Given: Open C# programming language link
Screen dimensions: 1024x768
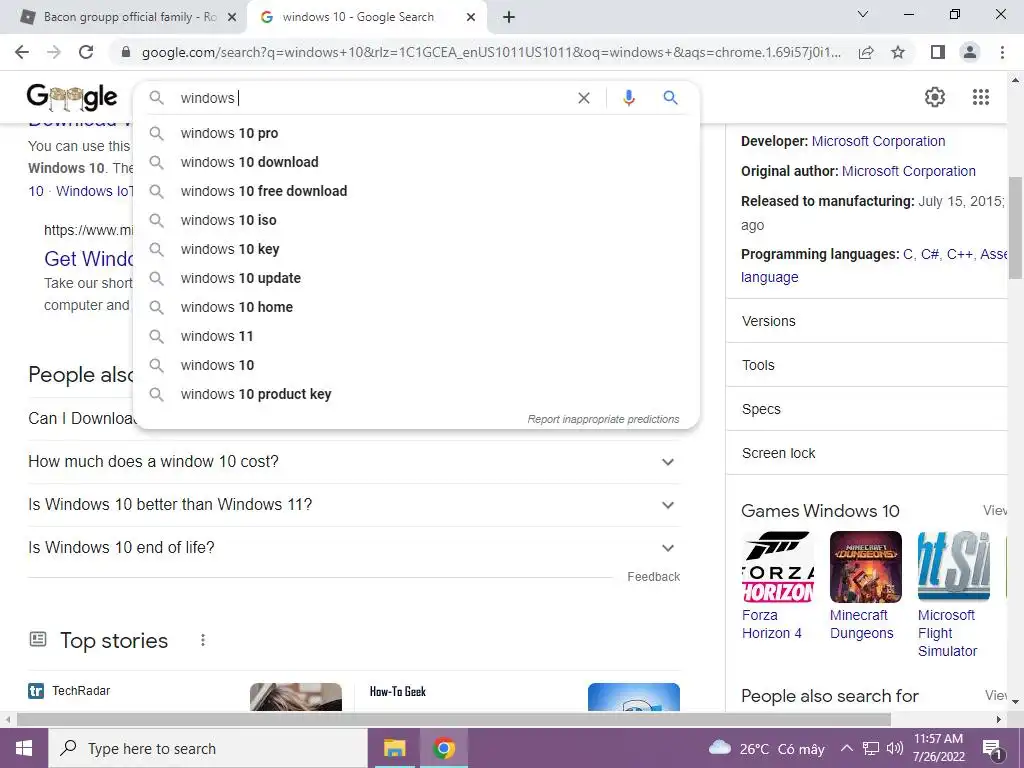Looking at the screenshot, I should [931, 254].
